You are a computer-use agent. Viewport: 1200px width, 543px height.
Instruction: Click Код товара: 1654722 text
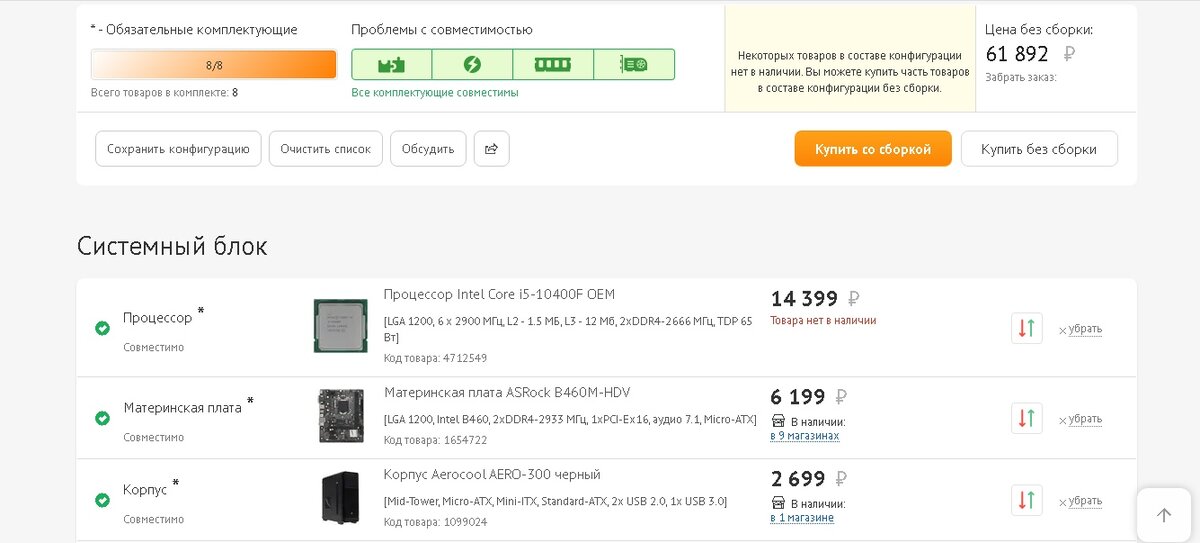(436, 440)
